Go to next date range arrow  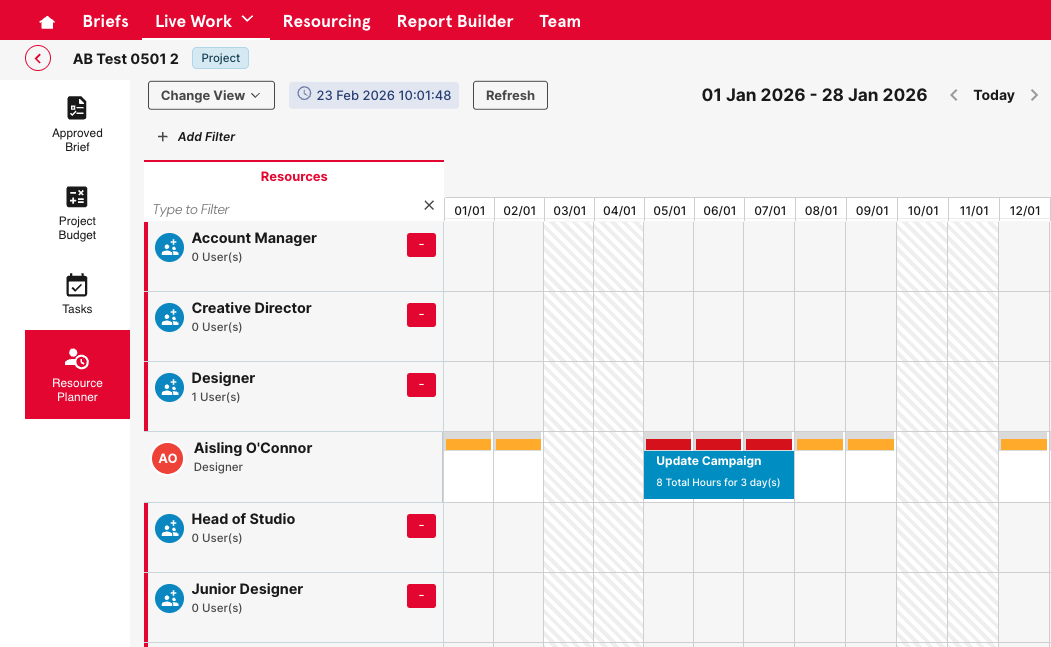pos(1034,95)
